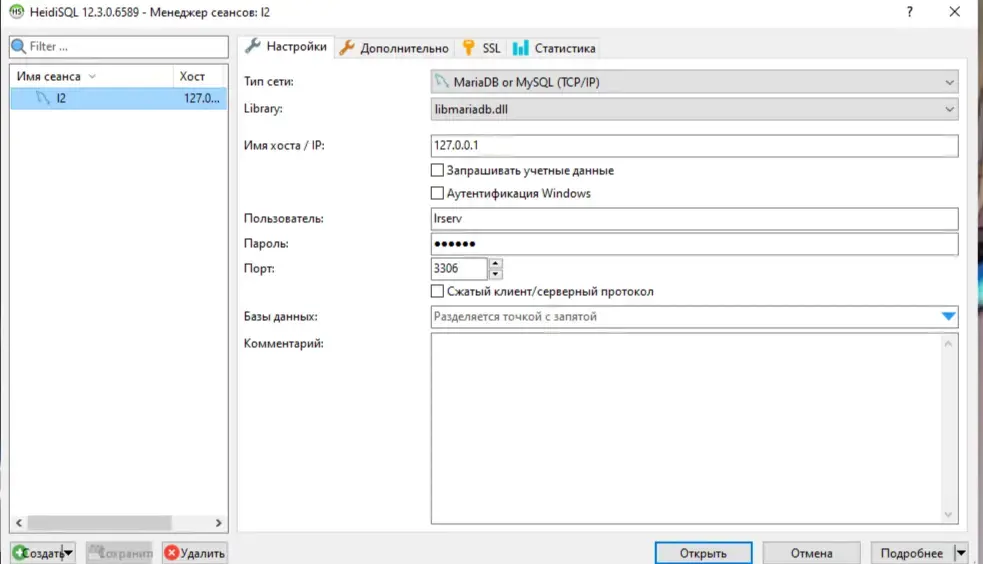Click the port field showing 3306
This screenshot has width=983, height=564.
459,268
